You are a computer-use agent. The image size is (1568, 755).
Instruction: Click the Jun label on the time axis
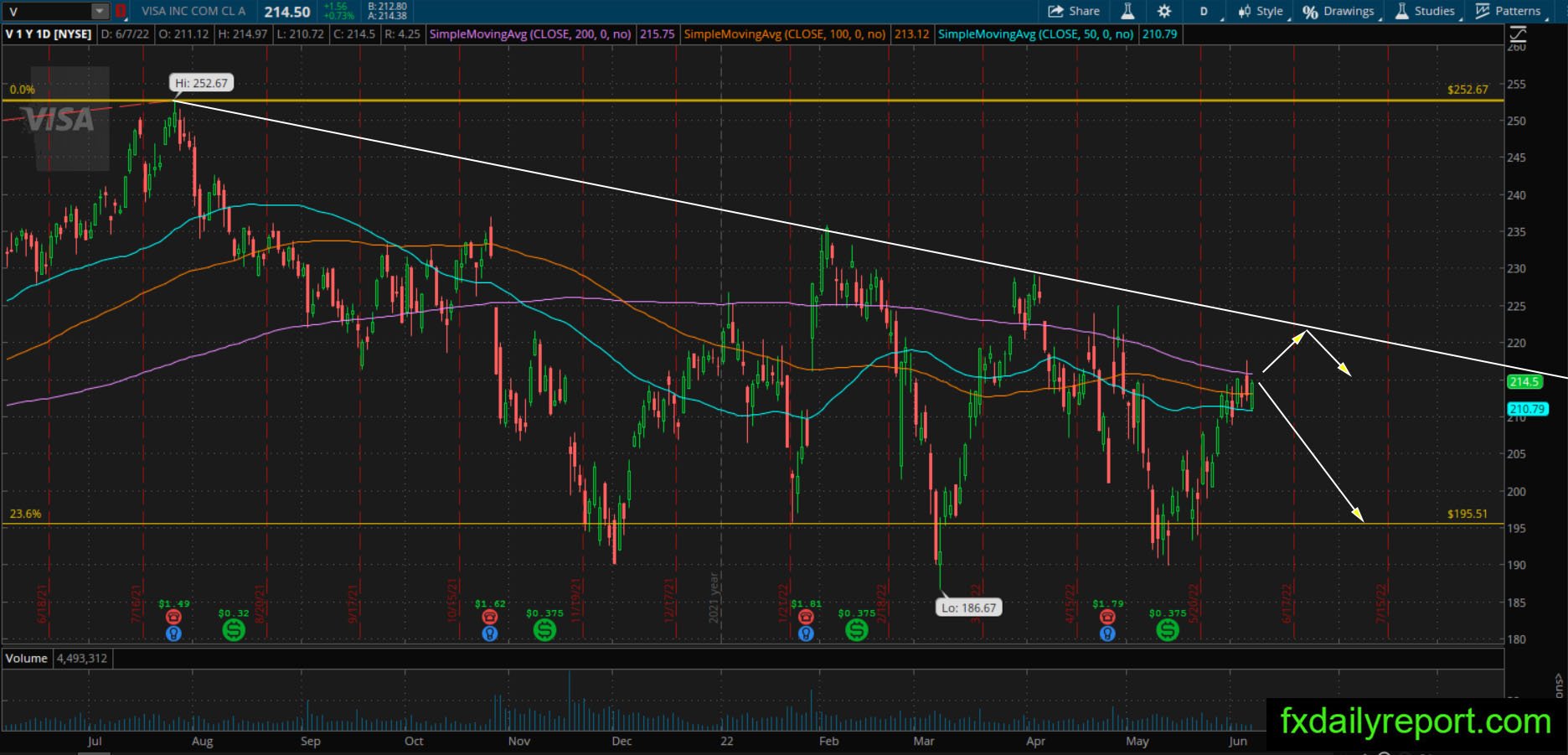click(x=1238, y=742)
